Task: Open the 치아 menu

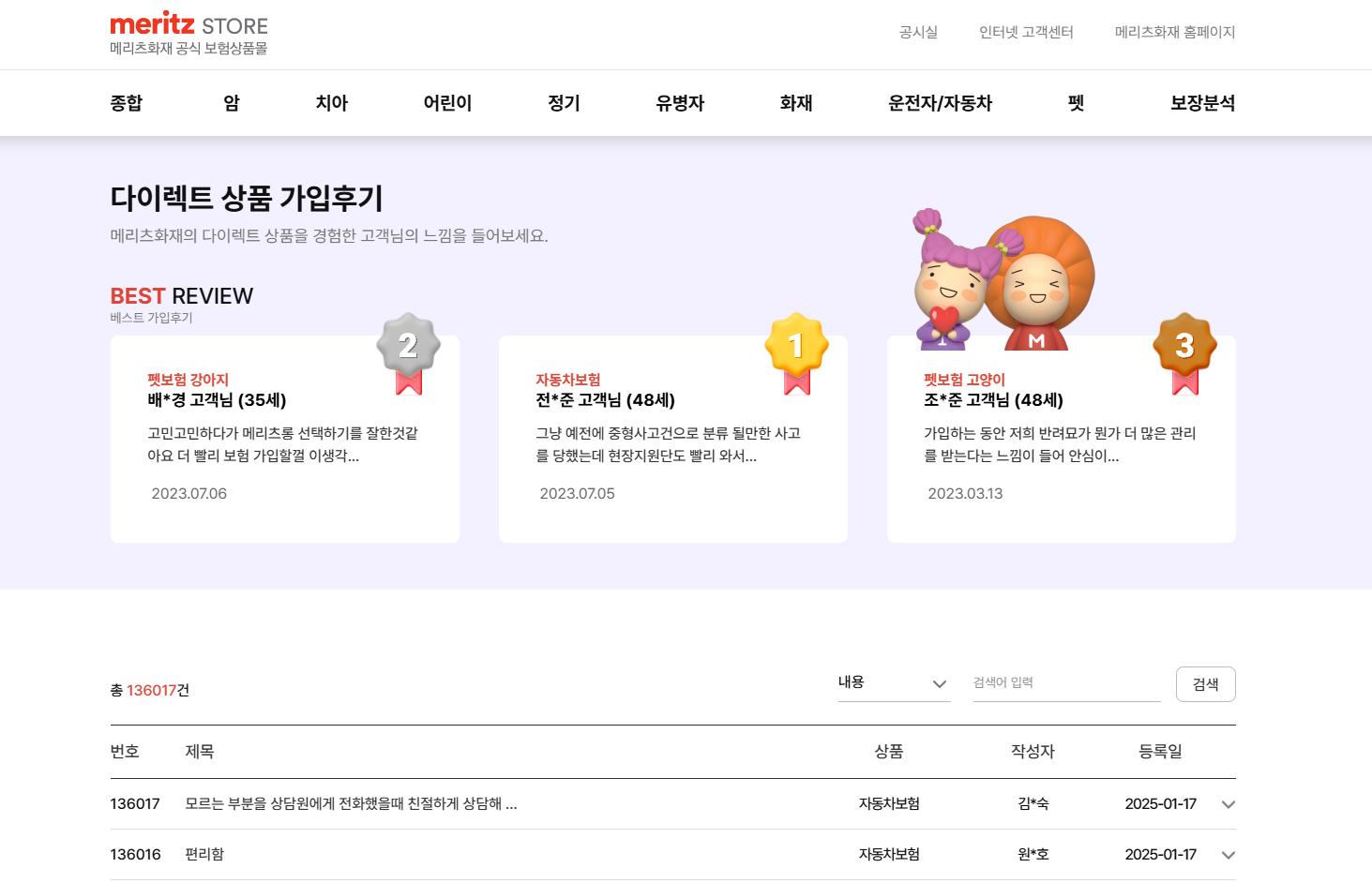Action: click(332, 103)
